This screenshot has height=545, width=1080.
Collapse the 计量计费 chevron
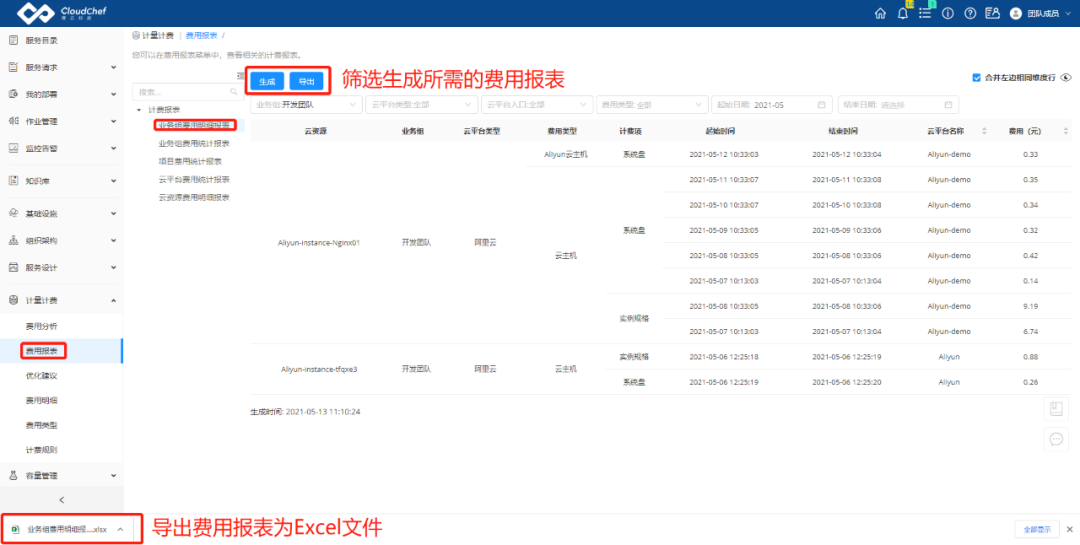click(x=114, y=300)
